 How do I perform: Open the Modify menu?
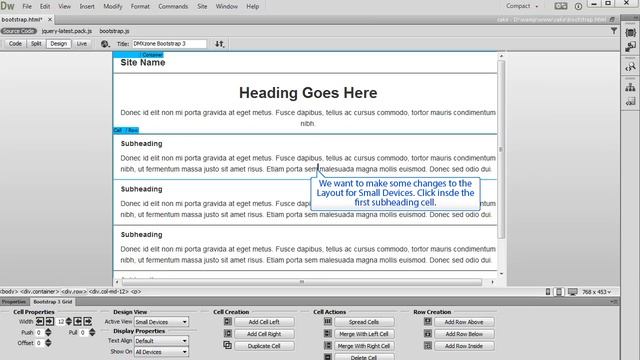(x=113, y=6)
